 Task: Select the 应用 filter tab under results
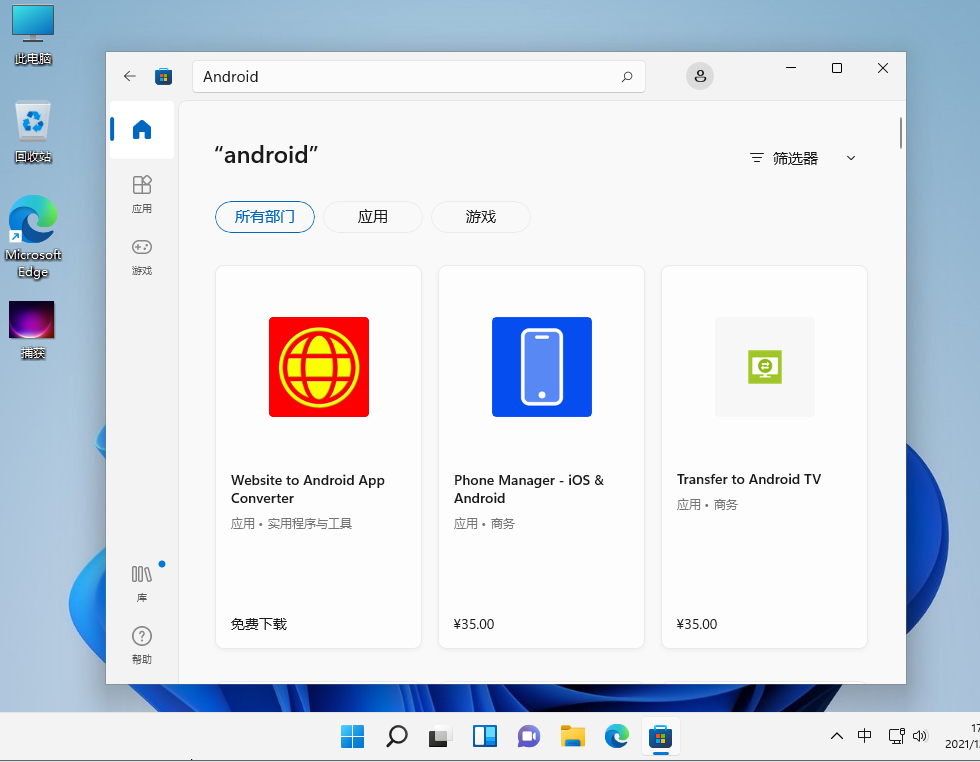(x=373, y=217)
